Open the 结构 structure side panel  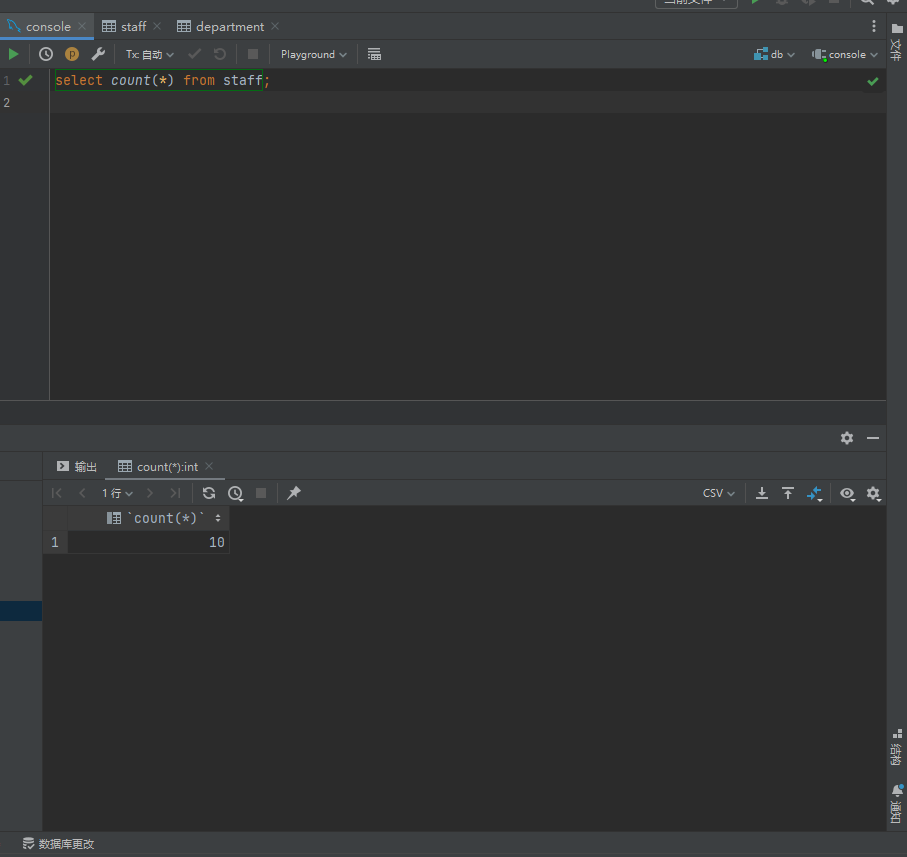tap(897, 747)
